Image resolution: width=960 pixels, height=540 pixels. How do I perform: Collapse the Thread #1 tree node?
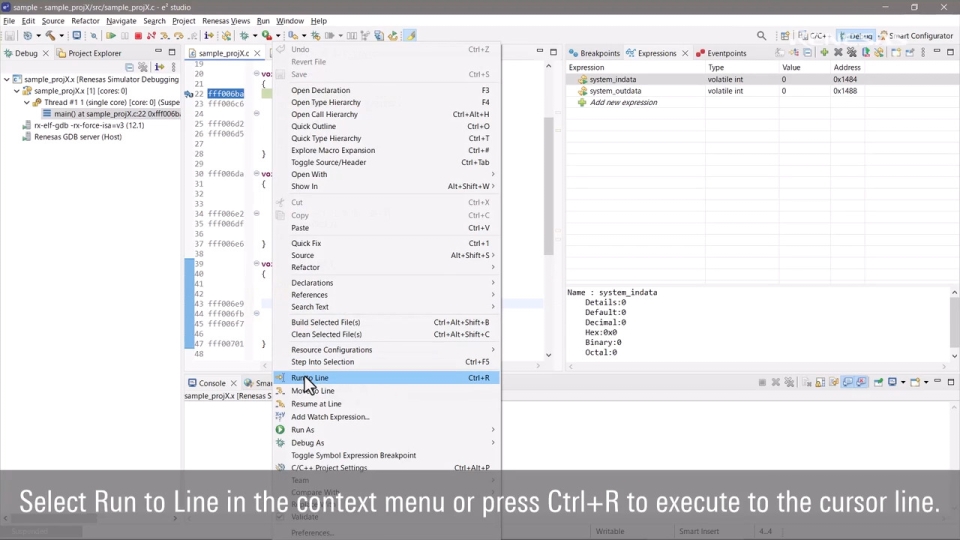coord(26,102)
